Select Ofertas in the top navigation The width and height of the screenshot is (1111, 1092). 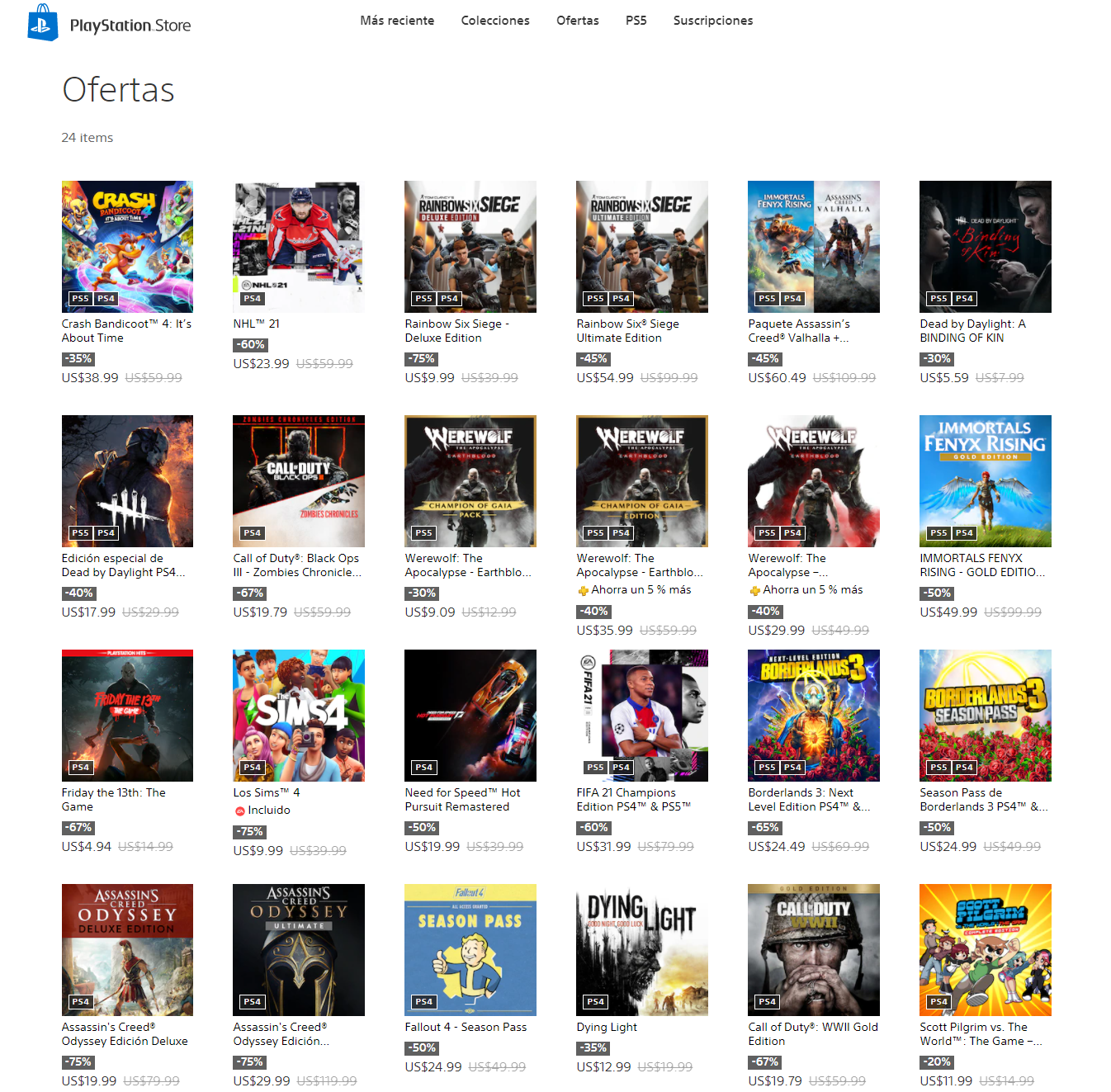(x=578, y=21)
